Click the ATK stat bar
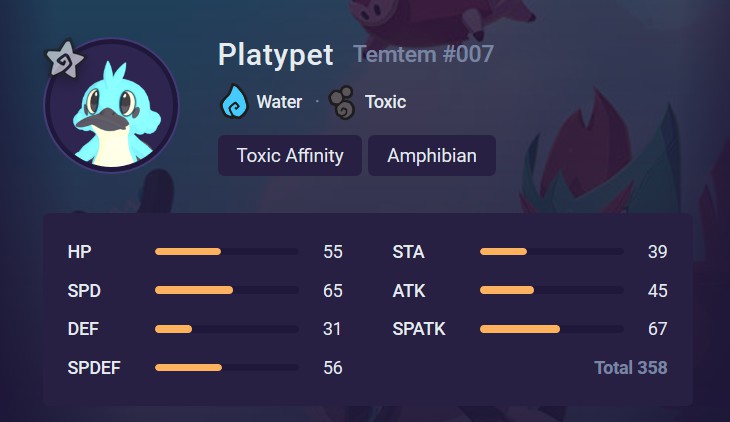Screen dimensions: 730x422 pyautogui.click(x=552, y=290)
